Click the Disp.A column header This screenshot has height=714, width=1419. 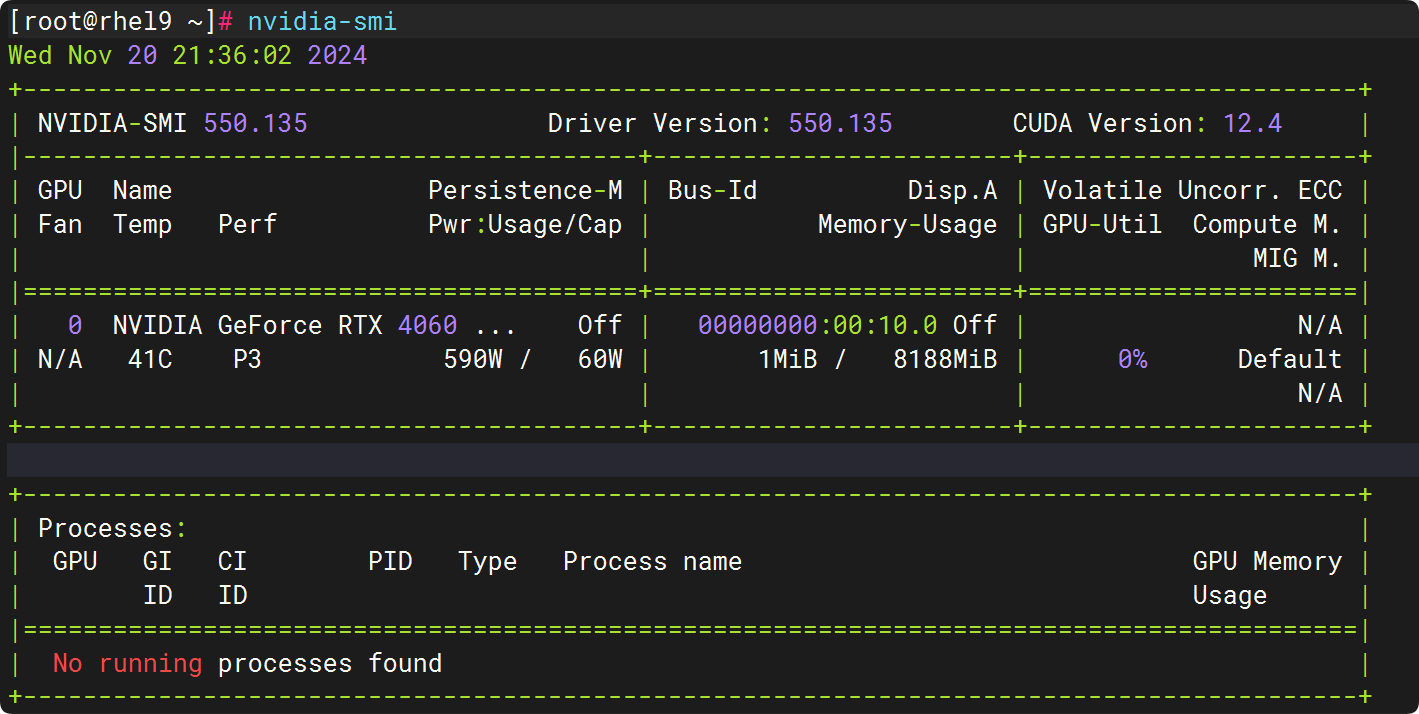coord(953,190)
